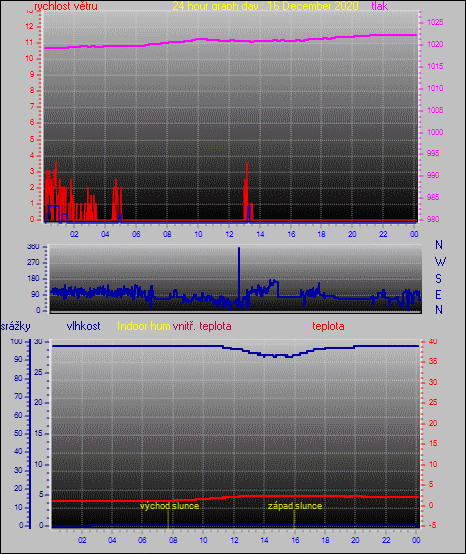Click the dip in the blue humidity line

(x=282, y=355)
